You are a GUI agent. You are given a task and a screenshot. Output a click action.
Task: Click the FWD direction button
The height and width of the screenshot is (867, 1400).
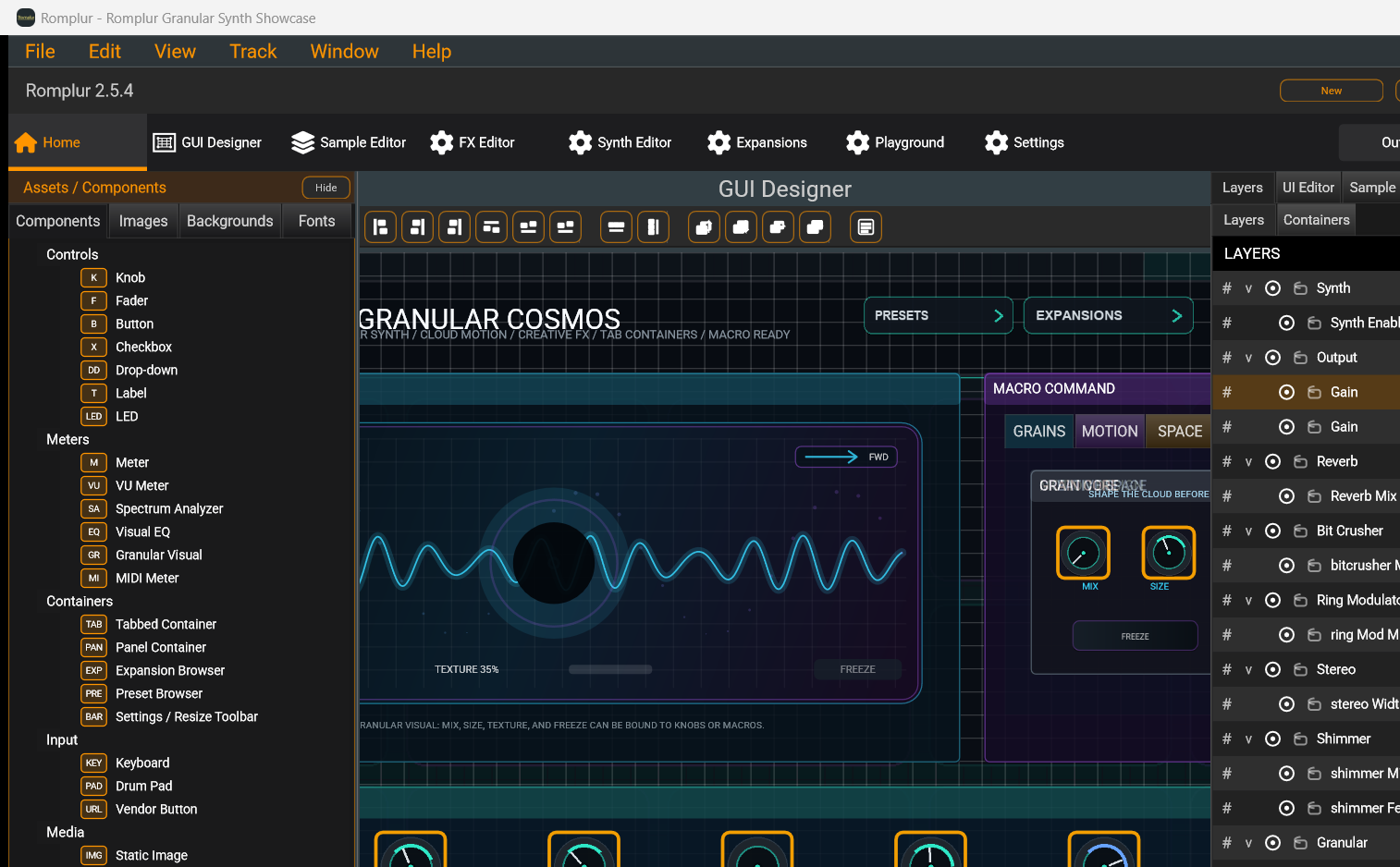pyautogui.click(x=846, y=457)
